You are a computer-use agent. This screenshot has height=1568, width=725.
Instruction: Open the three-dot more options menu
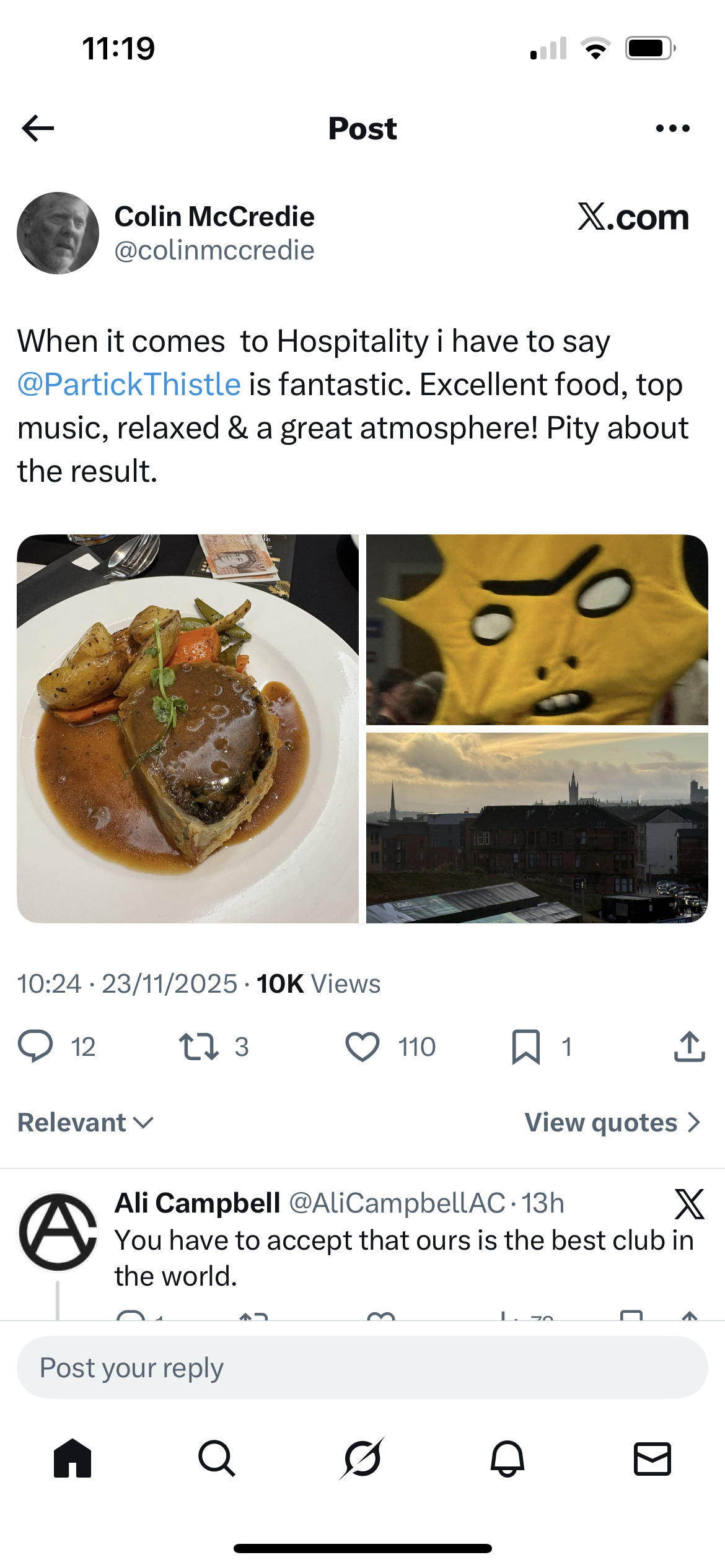[x=672, y=128]
